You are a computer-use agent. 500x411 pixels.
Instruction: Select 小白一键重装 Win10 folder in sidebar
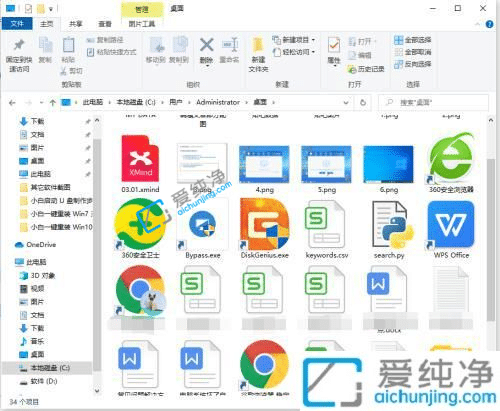[61, 227]
